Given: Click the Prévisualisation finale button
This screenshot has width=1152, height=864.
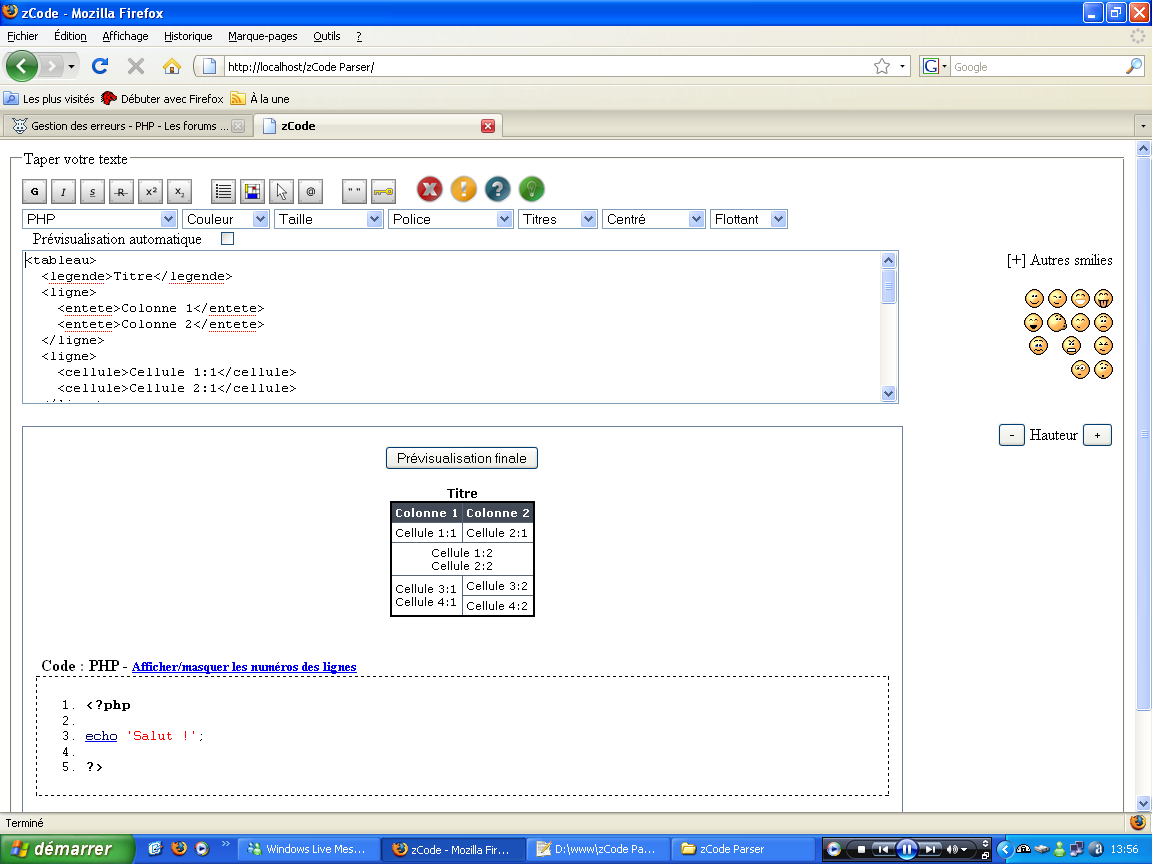Looking at the screenshot, I should pos(461,457).
